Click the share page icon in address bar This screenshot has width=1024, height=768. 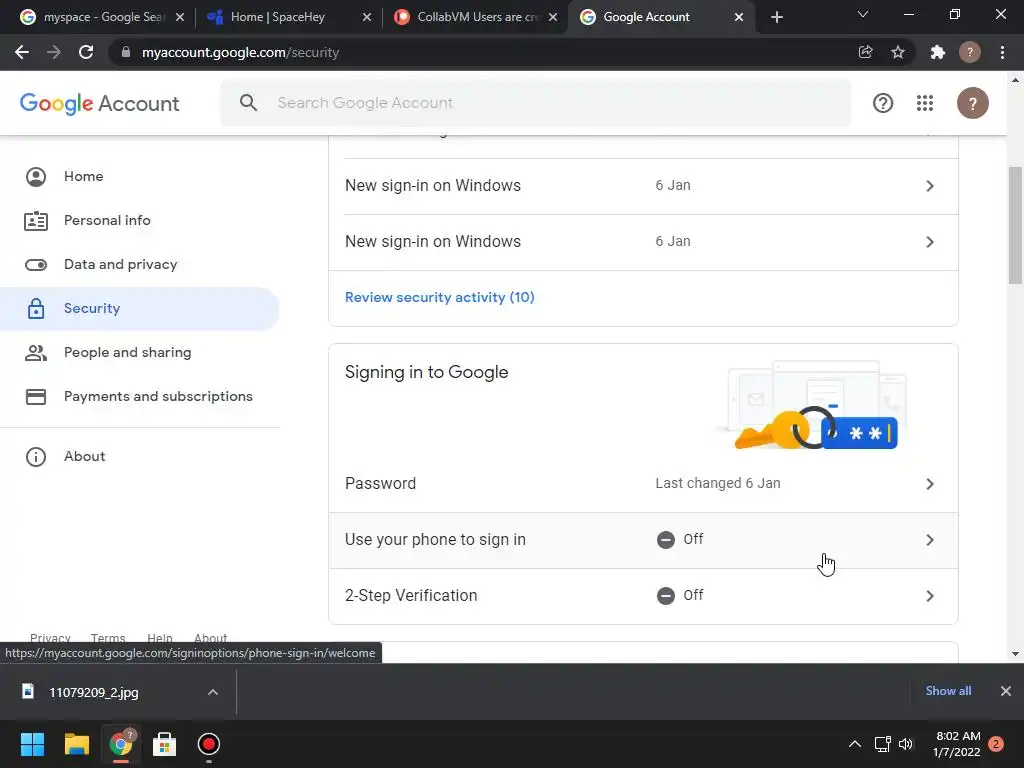pyautogui.click(x=865, y=52)
